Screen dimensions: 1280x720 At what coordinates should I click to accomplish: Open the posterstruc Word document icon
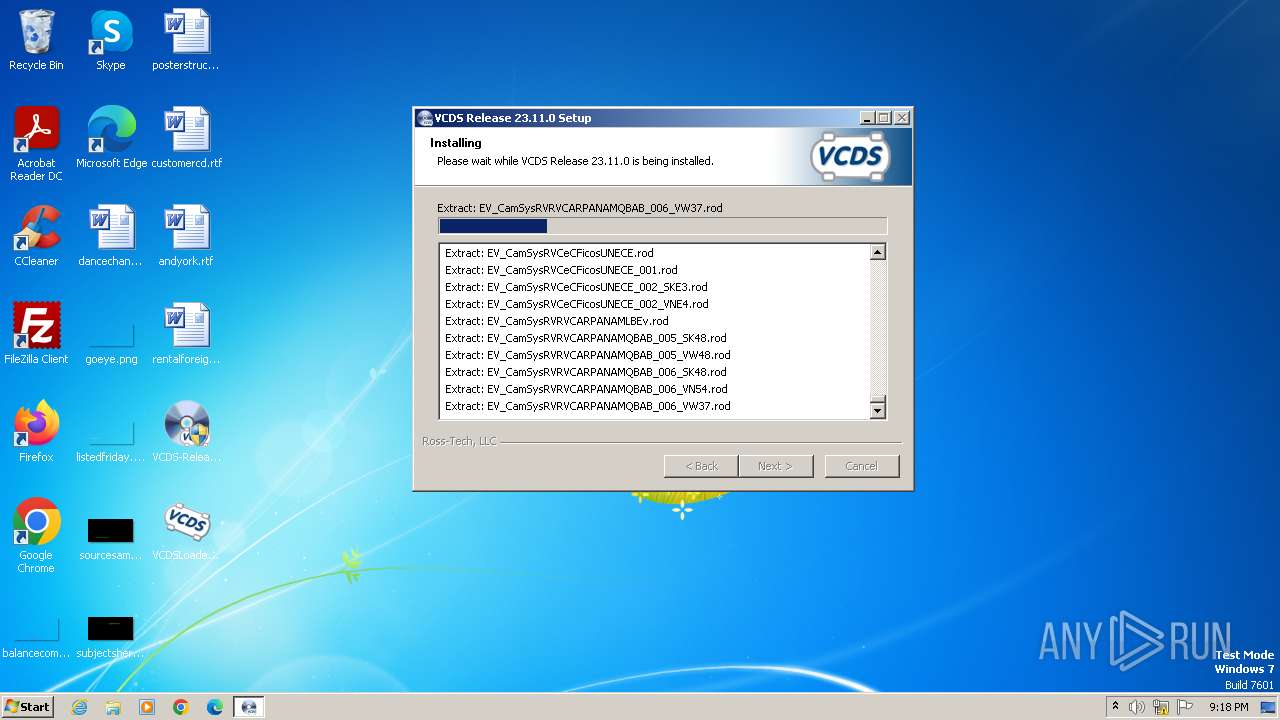tap(186, 40)
